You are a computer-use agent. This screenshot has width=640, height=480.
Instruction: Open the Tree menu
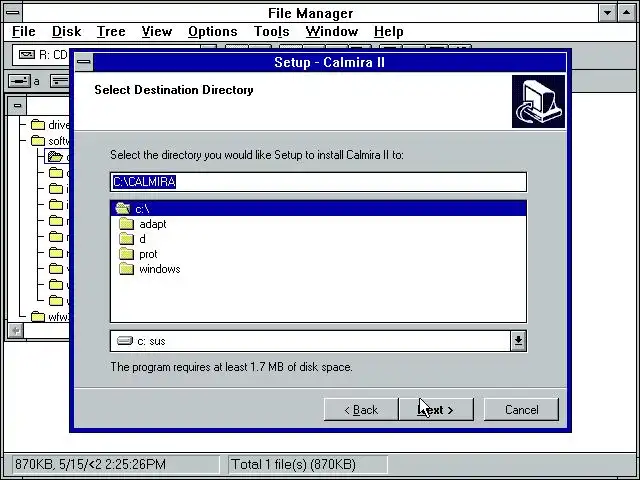111,31
